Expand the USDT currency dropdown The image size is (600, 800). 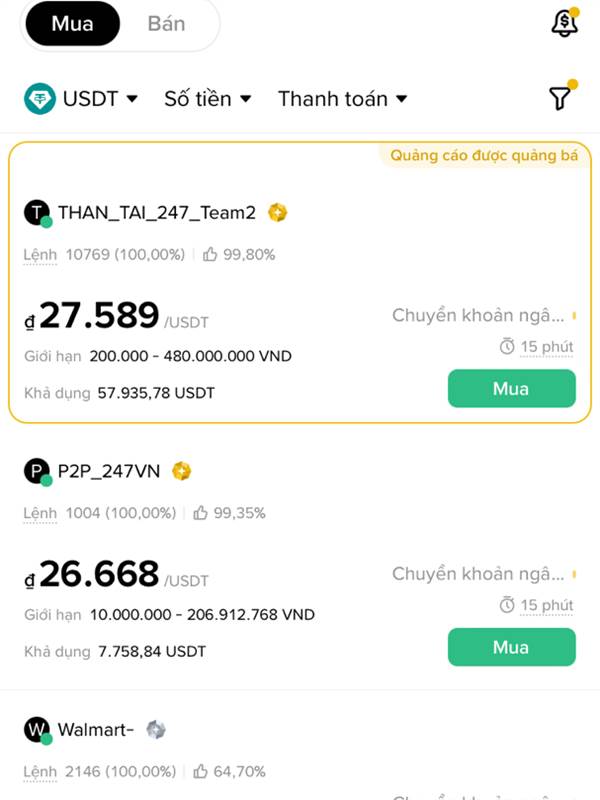coord(82,98)
